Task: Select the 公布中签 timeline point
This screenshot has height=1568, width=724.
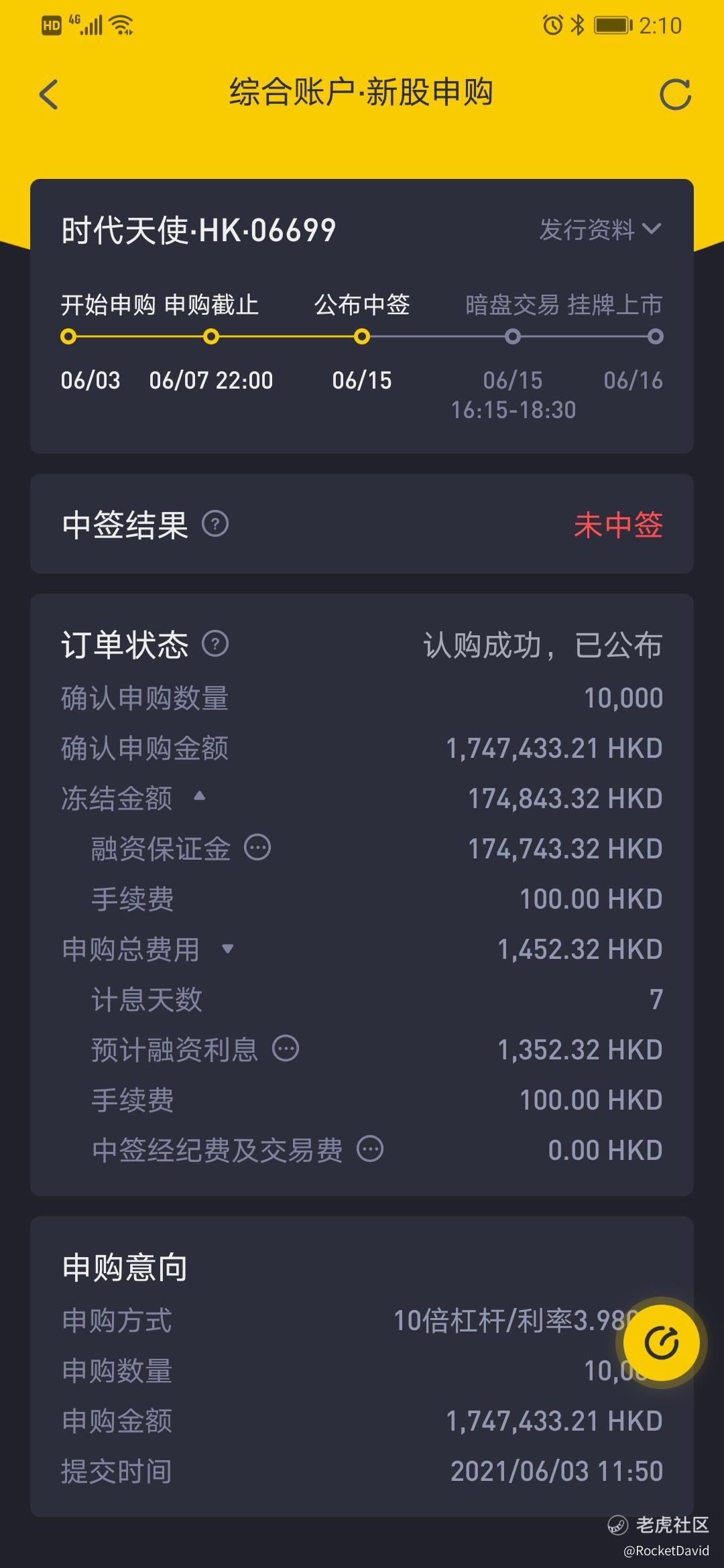Action: (362, 336)
